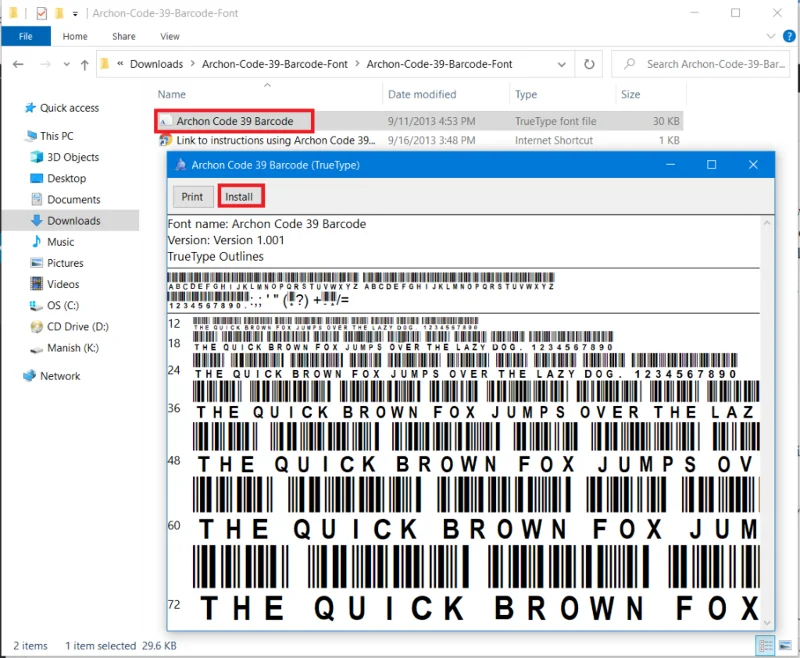Open Music folder in sidebar

tap(60, 242)
